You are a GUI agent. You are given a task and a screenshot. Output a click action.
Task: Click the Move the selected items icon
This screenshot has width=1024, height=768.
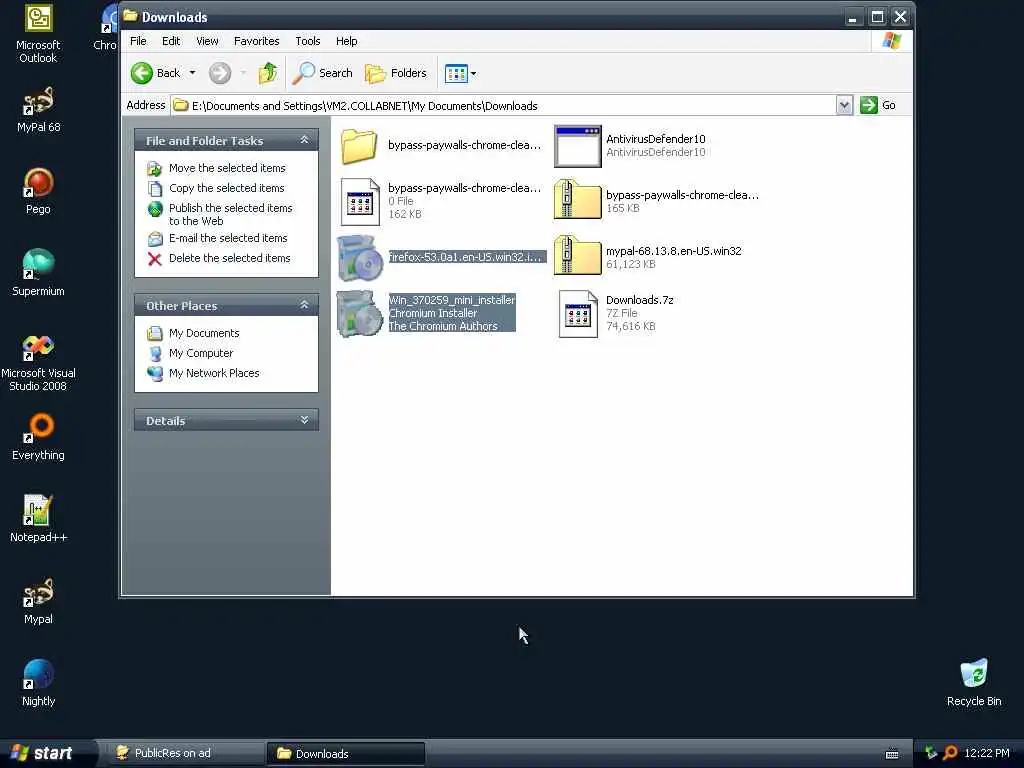point(155,168)
